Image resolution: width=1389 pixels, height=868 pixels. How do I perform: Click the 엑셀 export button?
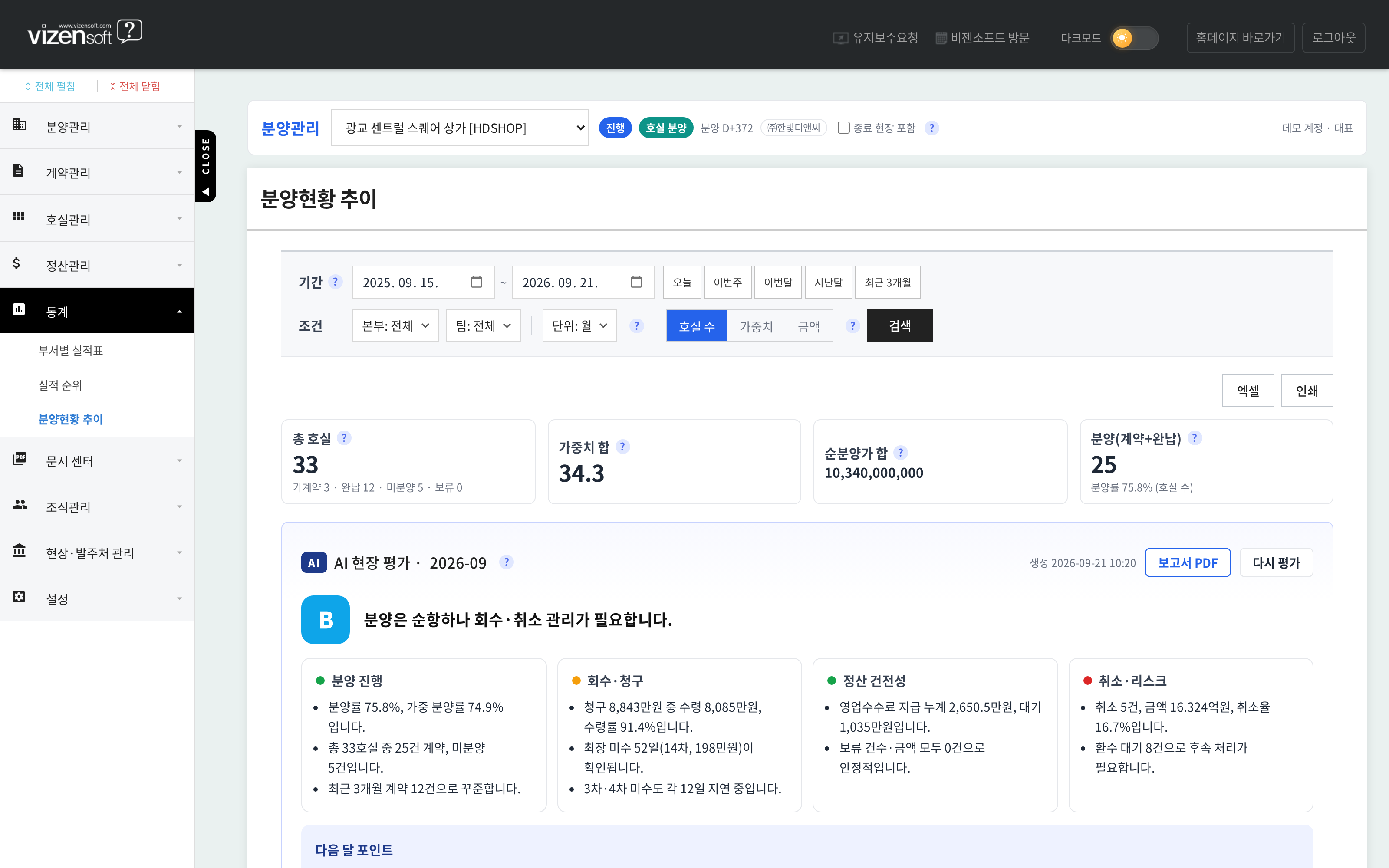(x=1248, y=390)
